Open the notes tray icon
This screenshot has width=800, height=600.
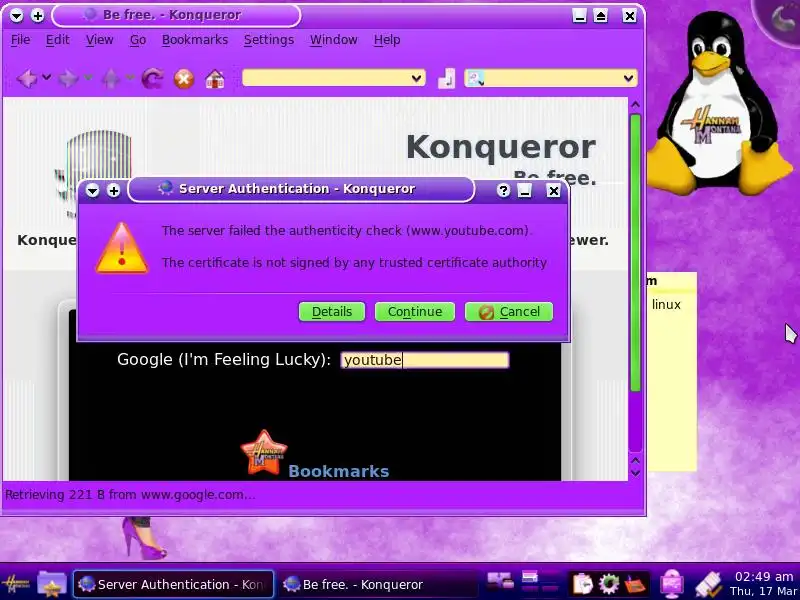click(x=636, y=584)
